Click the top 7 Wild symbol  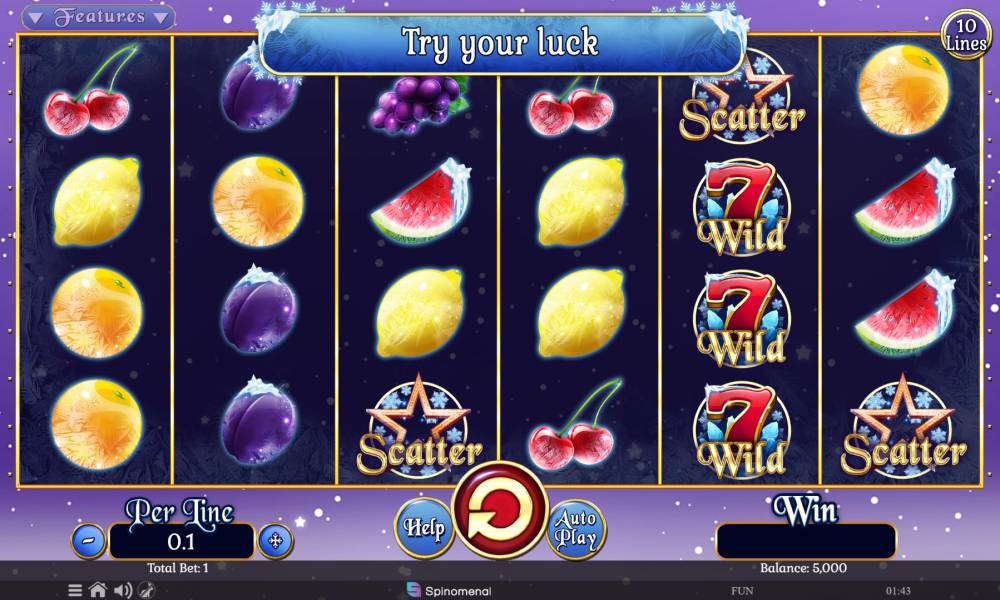coord(742,207)
